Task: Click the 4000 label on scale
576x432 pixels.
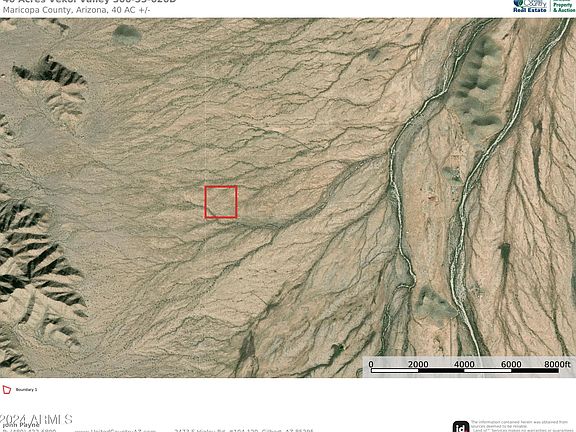Action: pos(464,364)
